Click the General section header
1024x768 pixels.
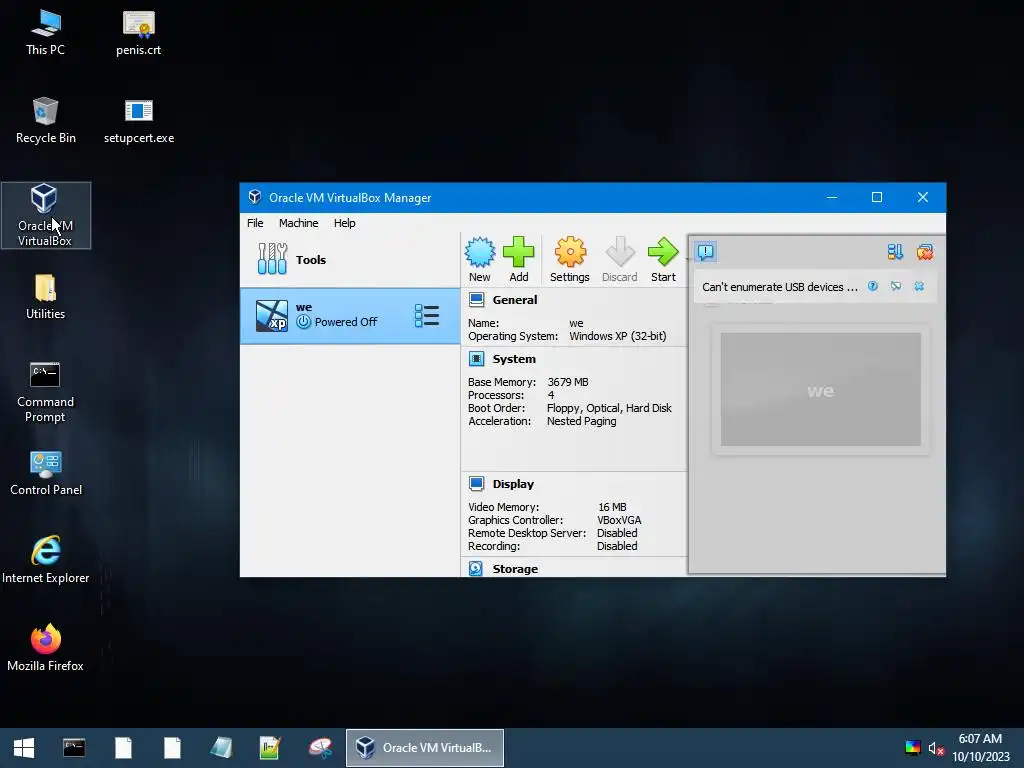[515, 300]
